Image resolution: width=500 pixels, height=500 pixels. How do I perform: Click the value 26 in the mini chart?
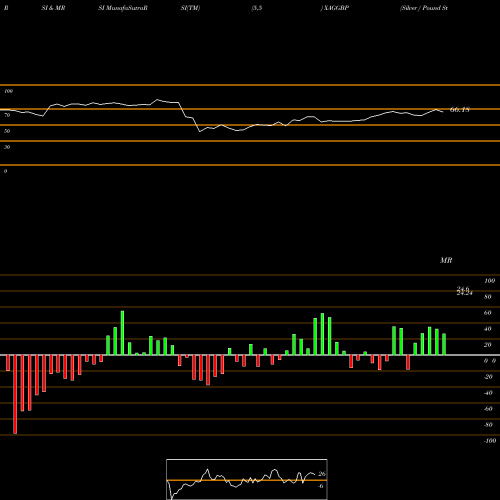pos(322,474)
